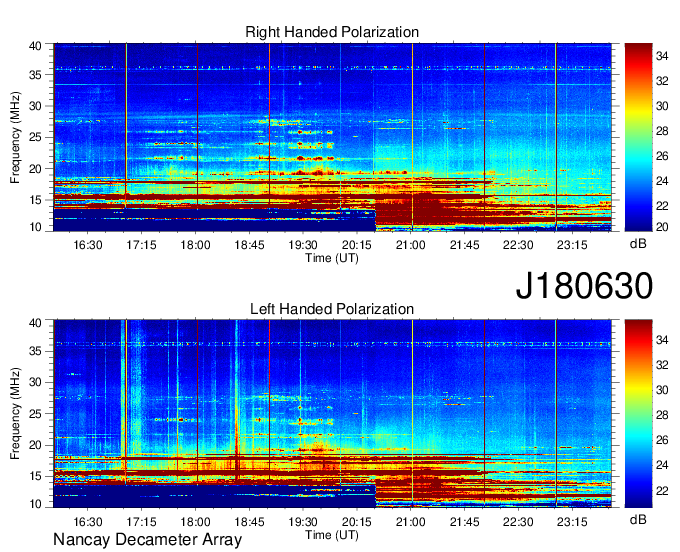Screen dimensions: 680x552
Task: Click the "Left Handed Polarization" plot title
Action: pyautogui.click(x=332, y=309)
